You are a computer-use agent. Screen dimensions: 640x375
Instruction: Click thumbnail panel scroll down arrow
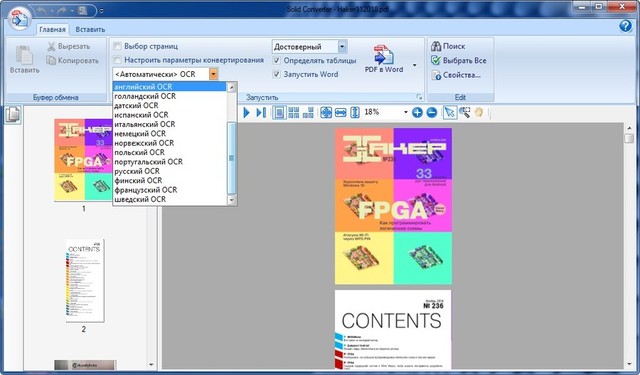pyautogui.click(x=151, y=364)
